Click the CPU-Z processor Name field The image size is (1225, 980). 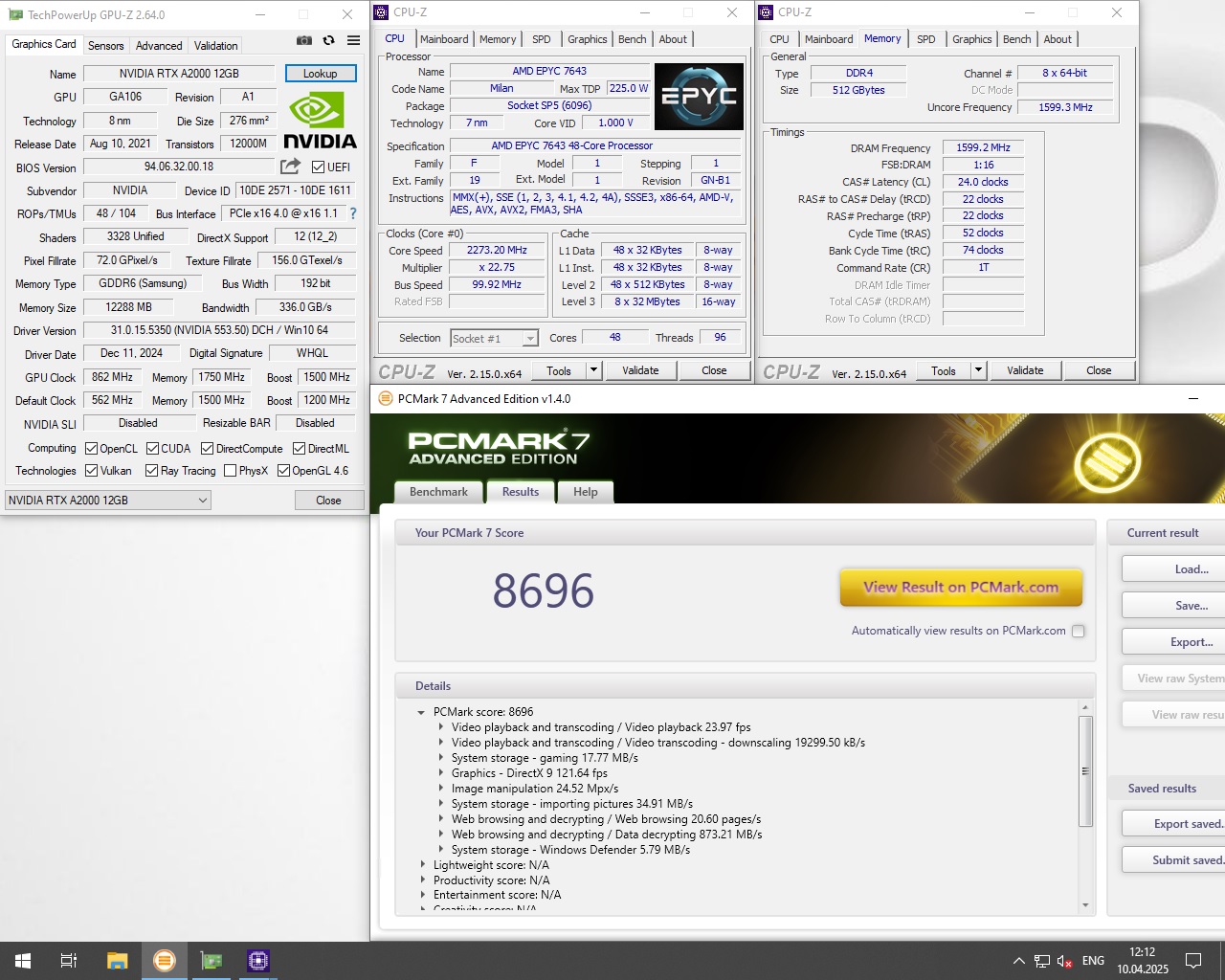click(x=549, y=71)
